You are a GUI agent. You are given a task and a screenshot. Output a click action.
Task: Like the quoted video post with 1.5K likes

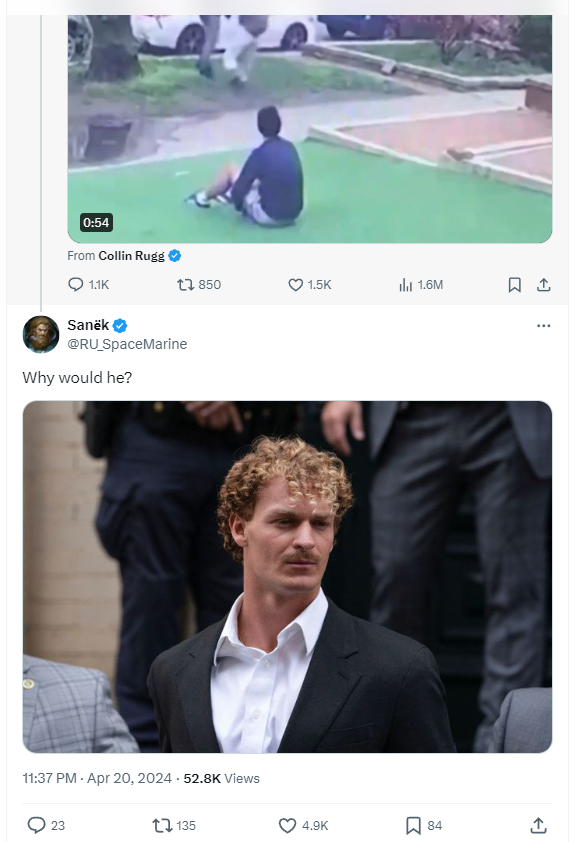309,285
